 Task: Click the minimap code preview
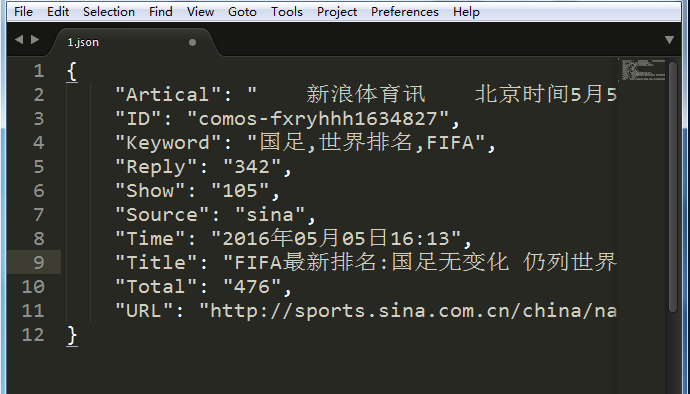pyautogui.click(x=643, y=70)
